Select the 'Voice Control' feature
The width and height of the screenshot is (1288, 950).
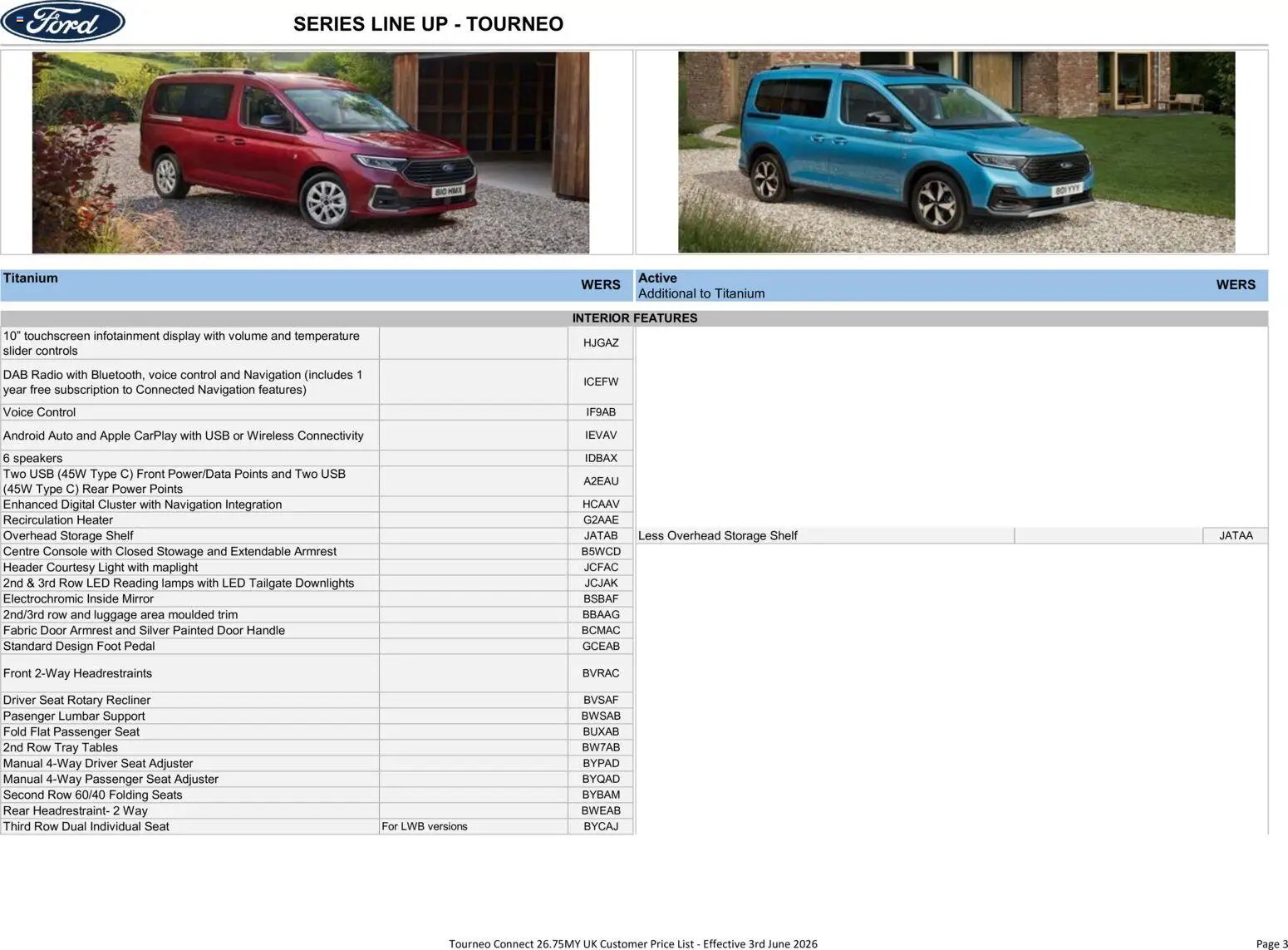point(39,412)
